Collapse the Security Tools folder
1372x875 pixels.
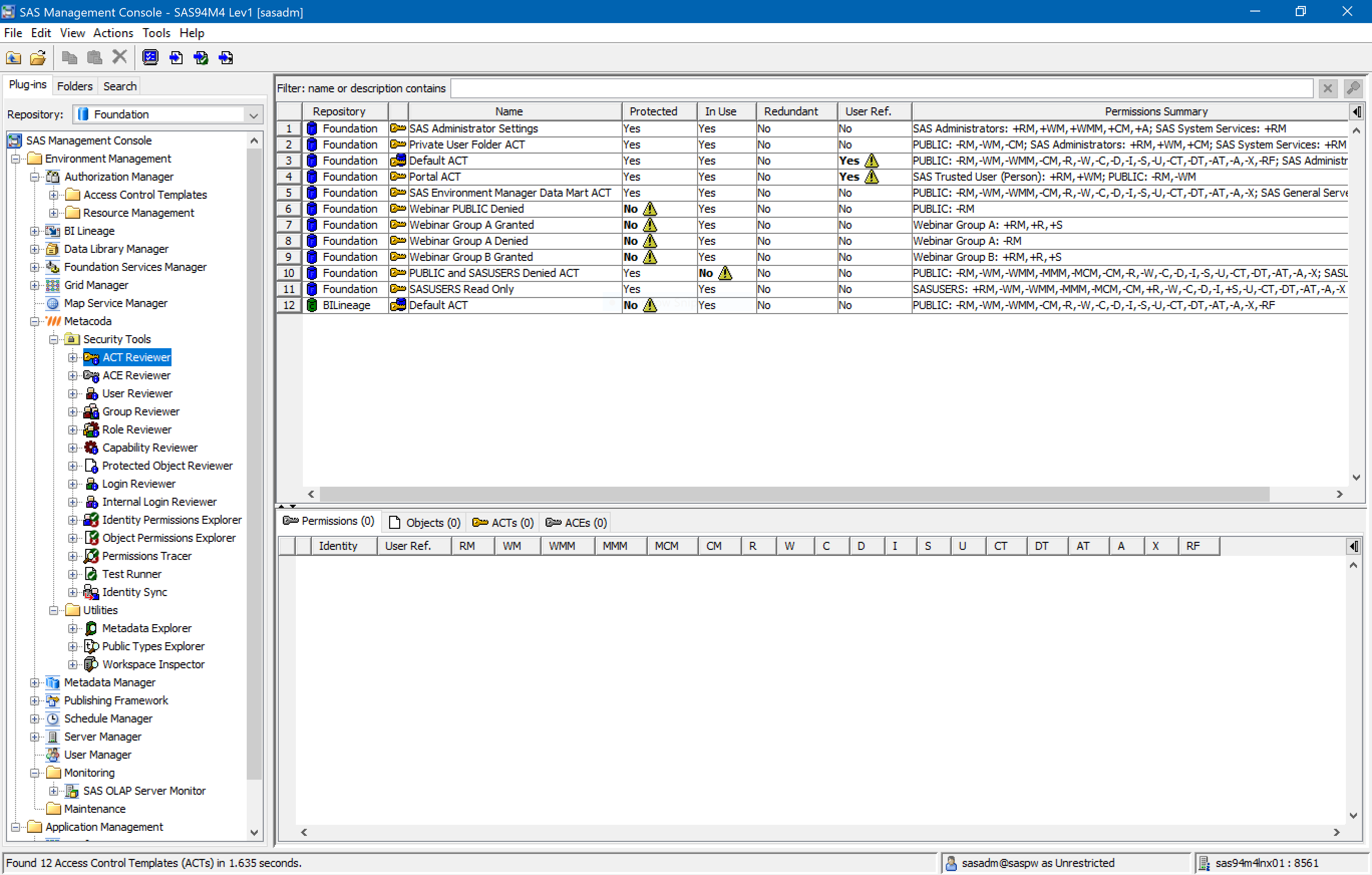point(54,339)
